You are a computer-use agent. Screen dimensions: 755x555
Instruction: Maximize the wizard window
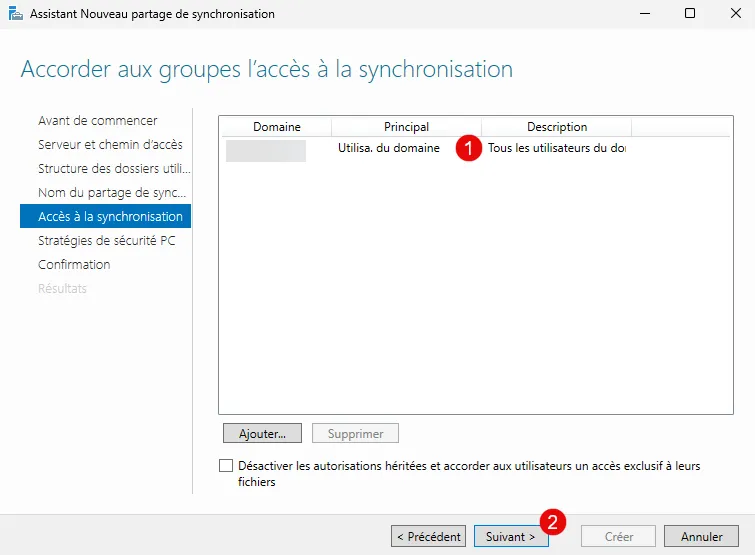(689, 14)
